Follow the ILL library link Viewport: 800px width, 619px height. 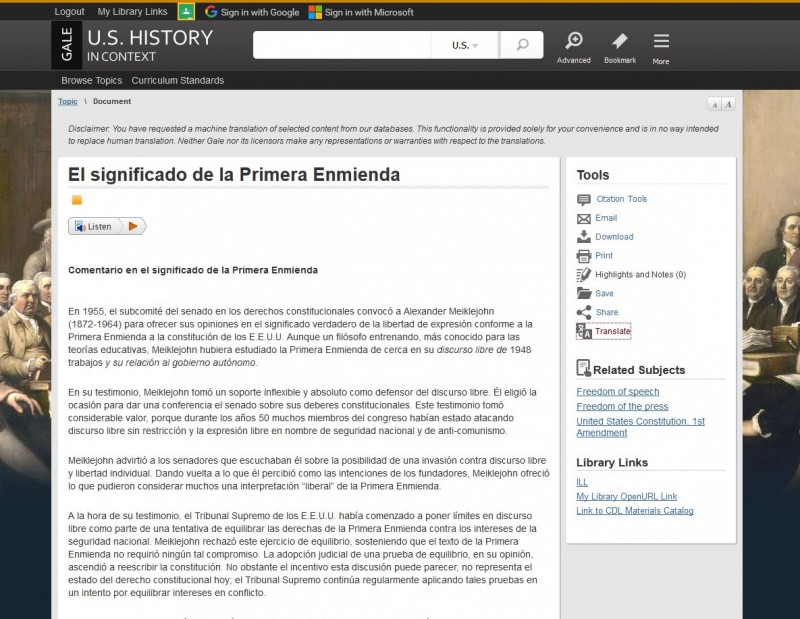pos(582,482)
